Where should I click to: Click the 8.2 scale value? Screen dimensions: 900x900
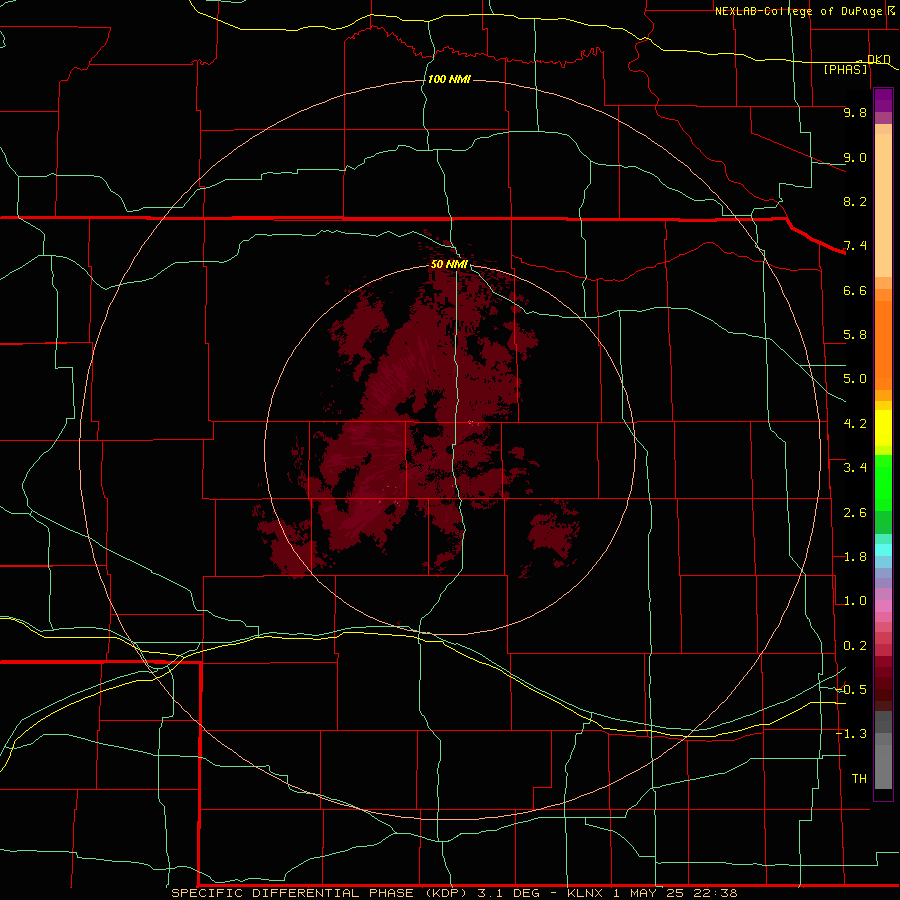tap(855, 201)
